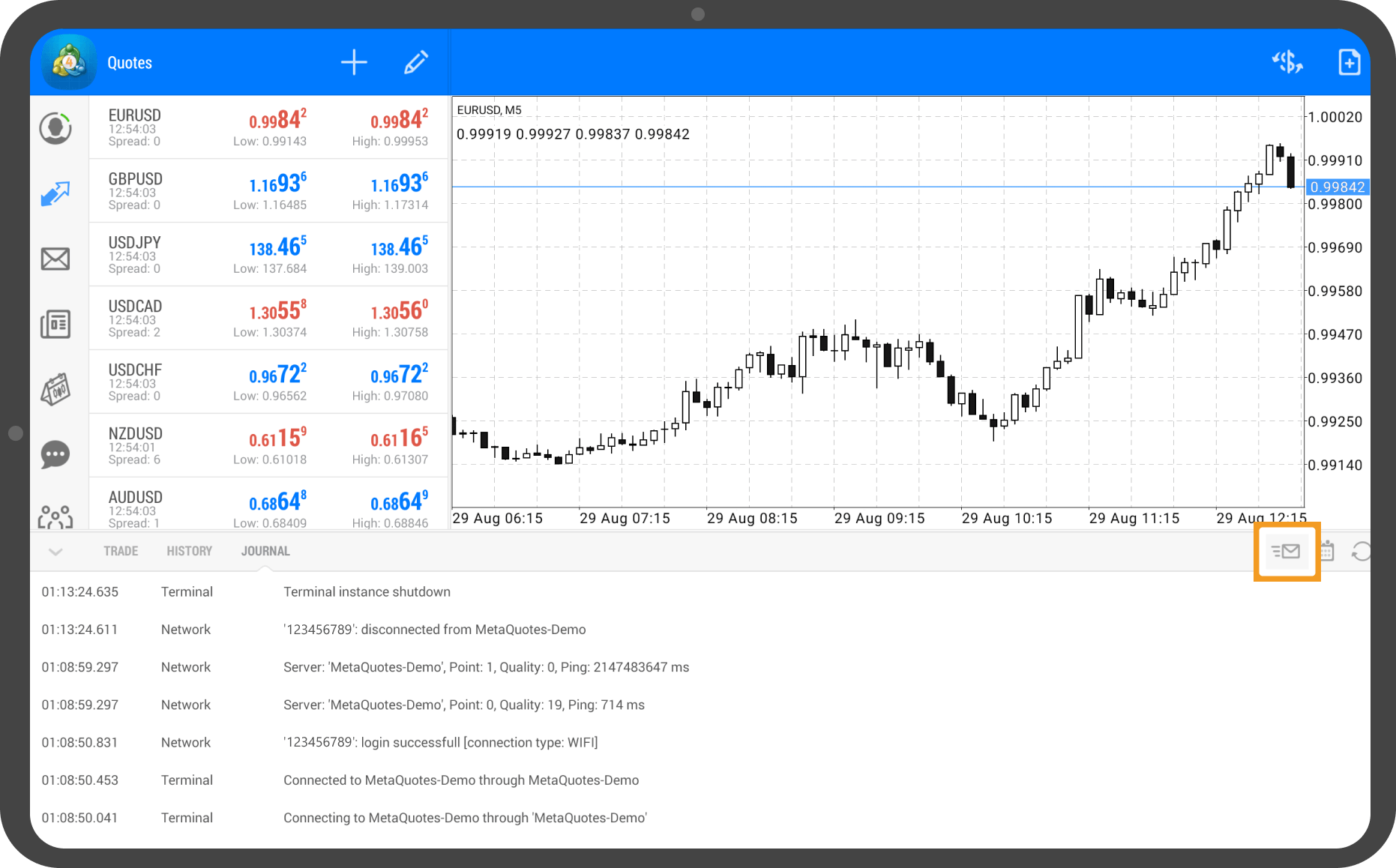This screenshot has height=868, width=1396.
Task: Switch to the HISTORY tab
Action: click(189, 551)
